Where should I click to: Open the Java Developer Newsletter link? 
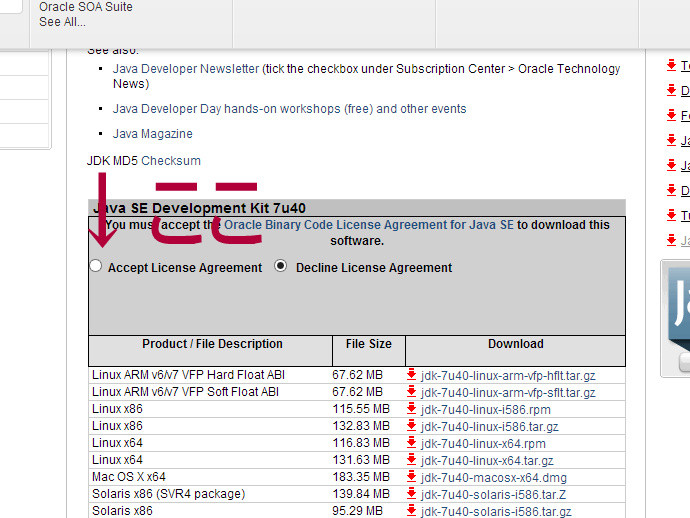186,69
